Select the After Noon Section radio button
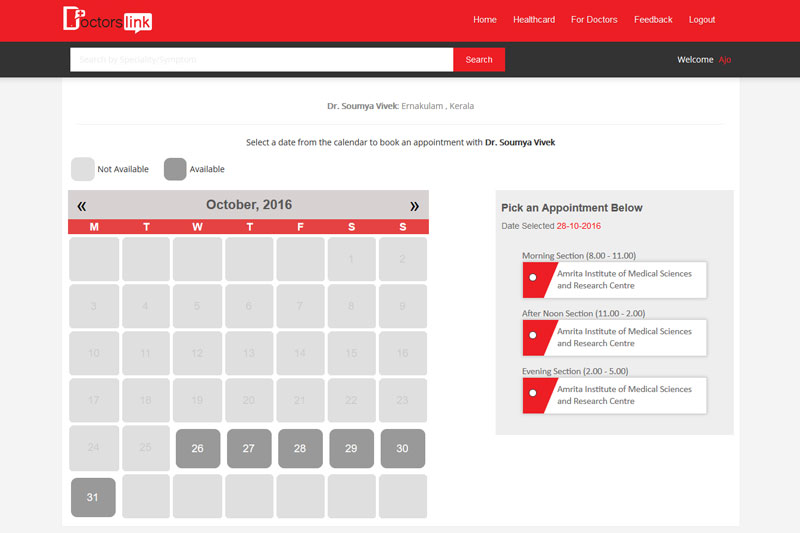 pyautogui.click(x=533, y=336)
